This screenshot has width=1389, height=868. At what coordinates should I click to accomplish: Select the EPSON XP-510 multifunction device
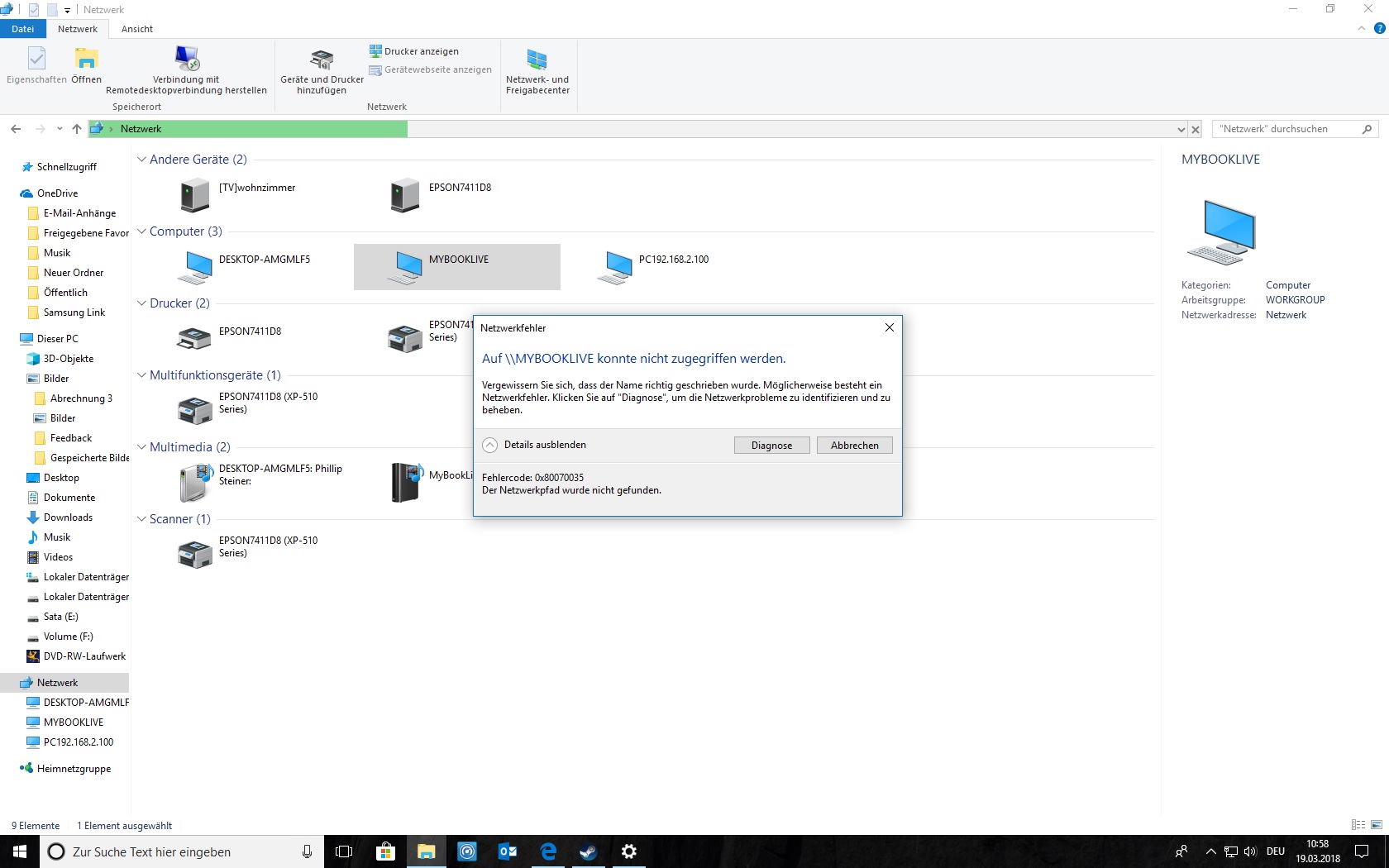coord(248,410)
